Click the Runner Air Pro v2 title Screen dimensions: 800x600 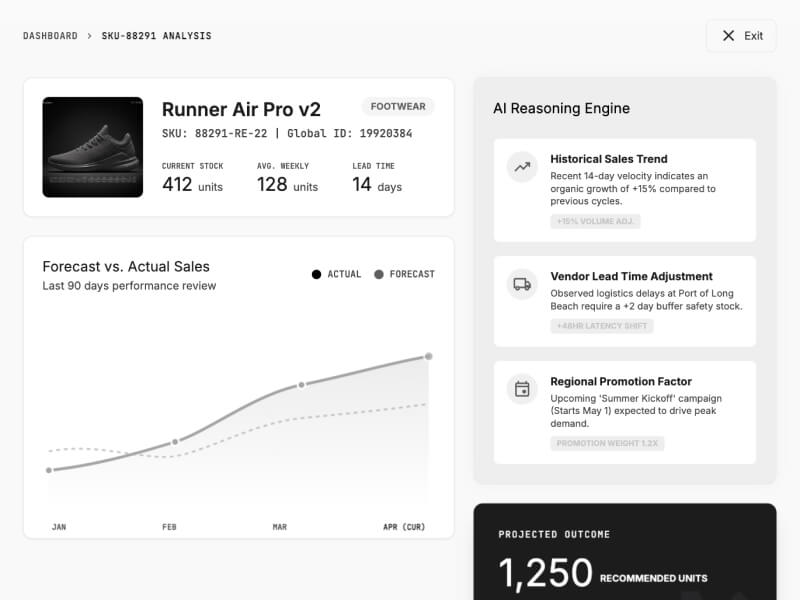(241, 109)
